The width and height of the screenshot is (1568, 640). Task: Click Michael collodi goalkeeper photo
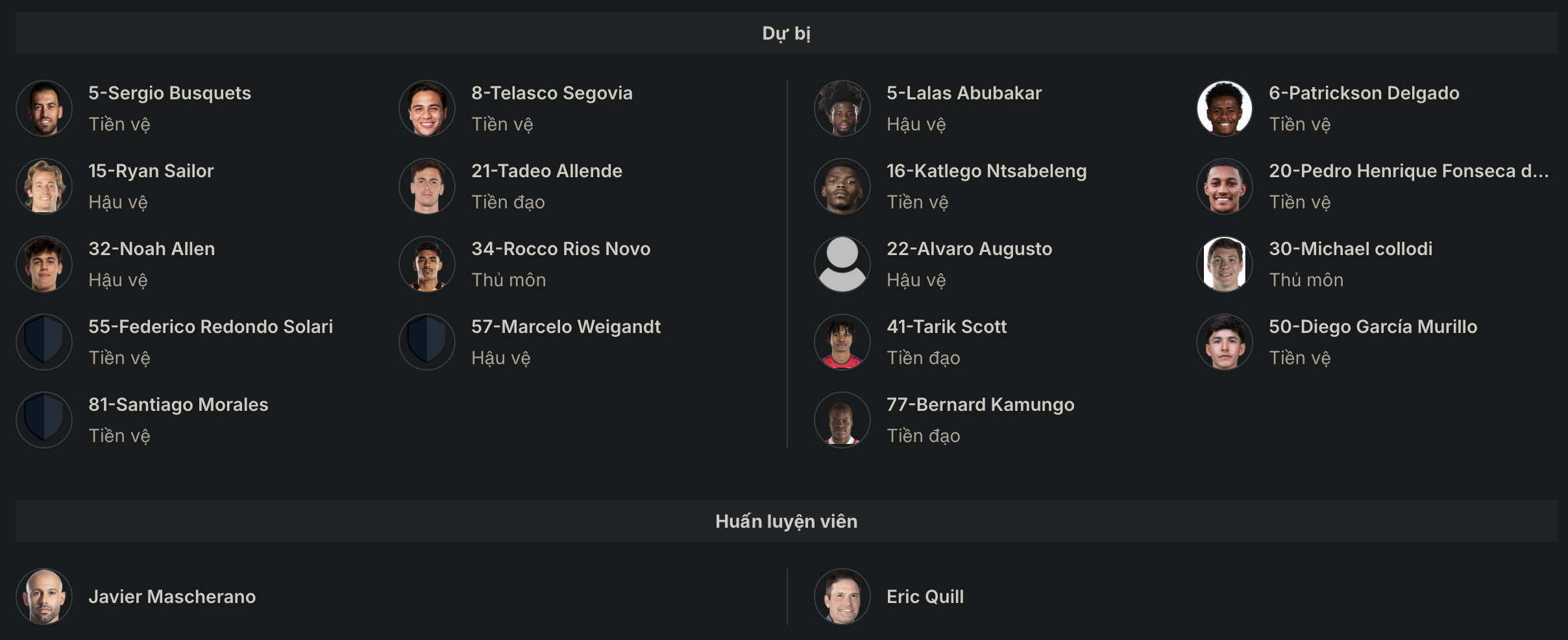coord(1225,264)
